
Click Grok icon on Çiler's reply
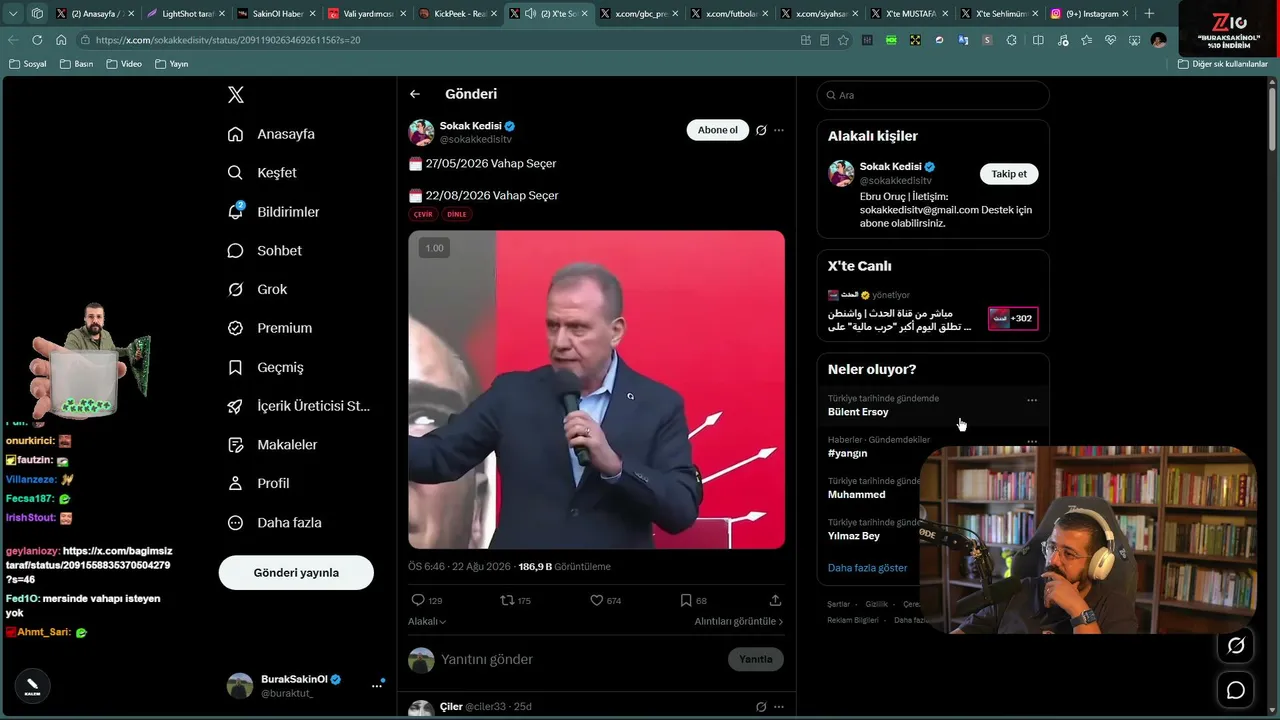(761, 706)
